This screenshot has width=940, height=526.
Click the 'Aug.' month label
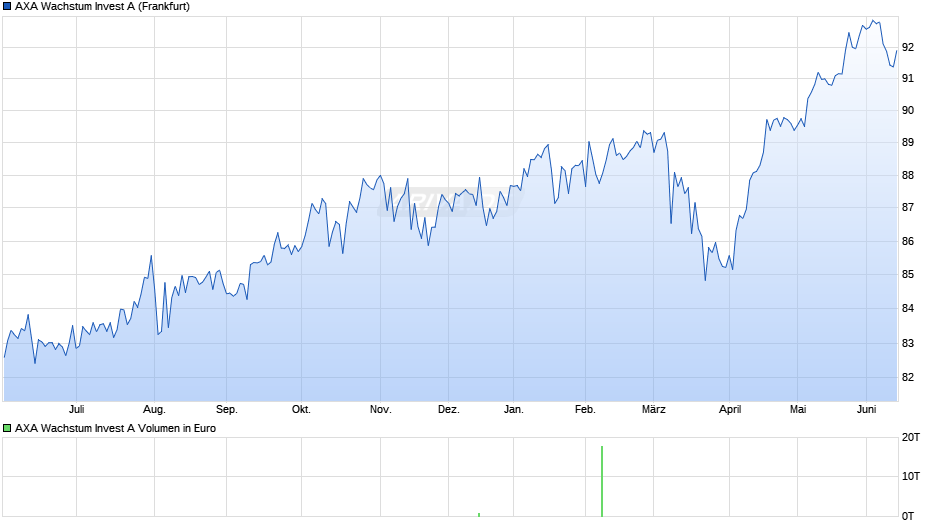point(154,410)
